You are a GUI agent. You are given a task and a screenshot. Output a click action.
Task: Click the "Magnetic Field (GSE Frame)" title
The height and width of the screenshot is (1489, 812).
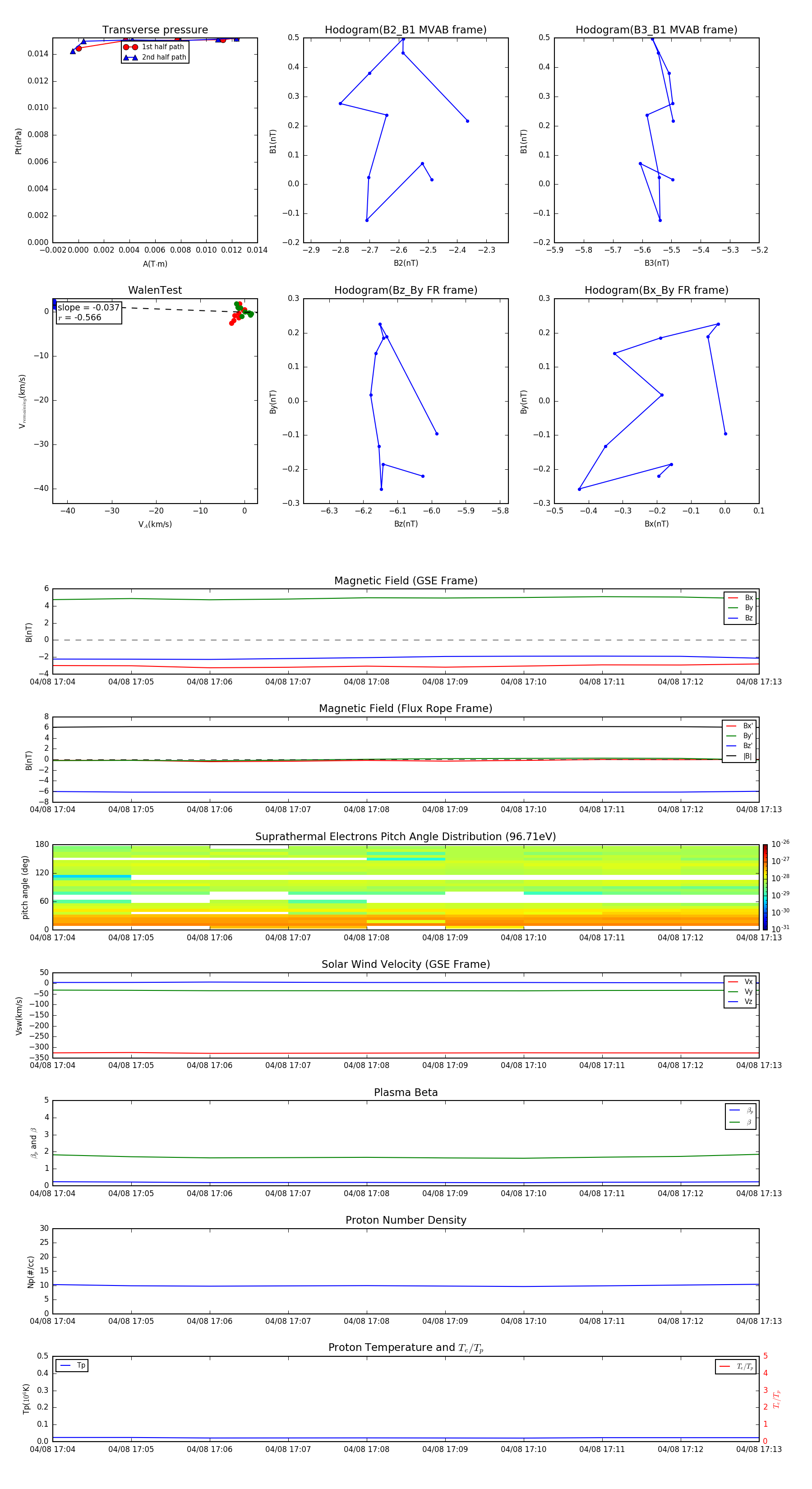[x=406, y=581]
